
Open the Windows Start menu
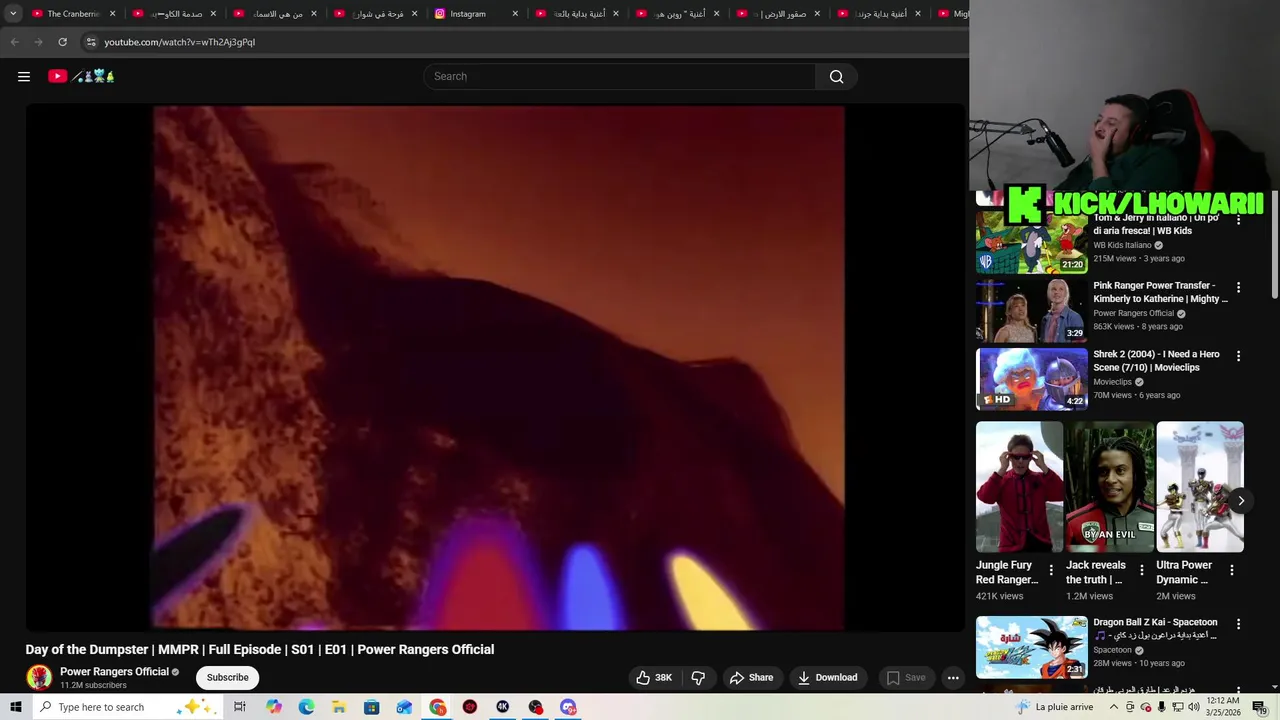click(15, 707)
